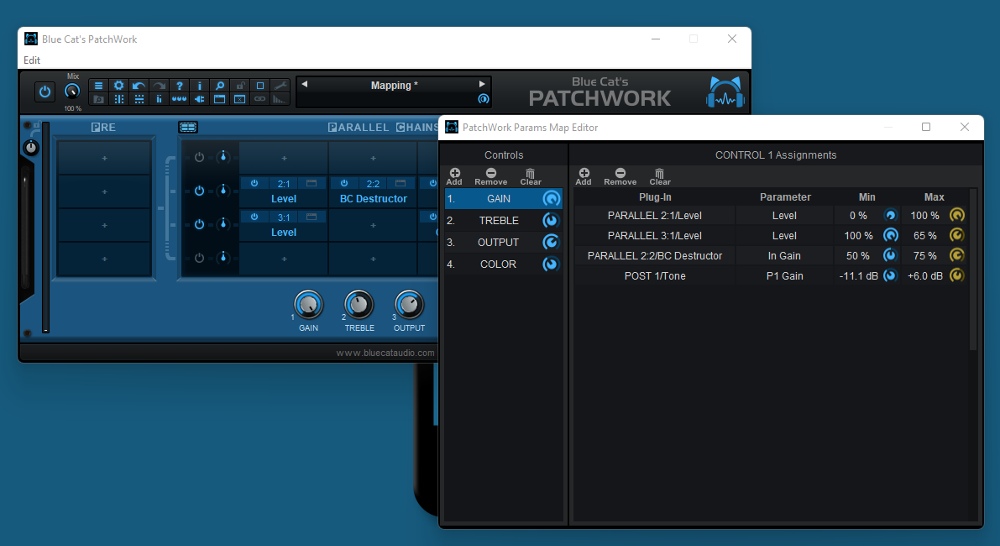Image resolution: width=1000 pixels, height=546 pixels.
Task: Adjust the first parallel chain gain knob
Action: (x=223, y=156)
